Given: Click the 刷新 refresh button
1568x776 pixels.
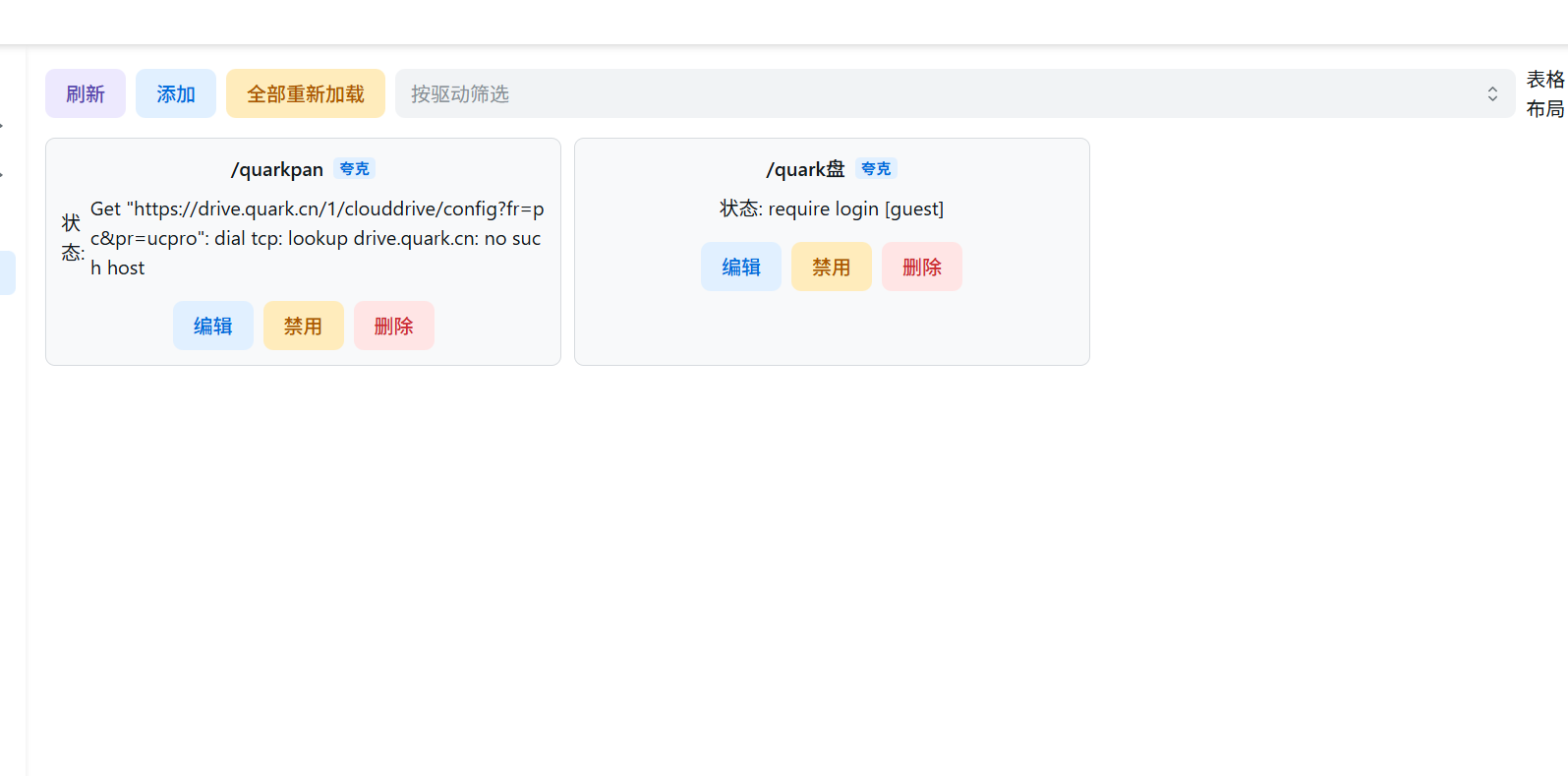Looking at the screenshot, I should [86, 93].
